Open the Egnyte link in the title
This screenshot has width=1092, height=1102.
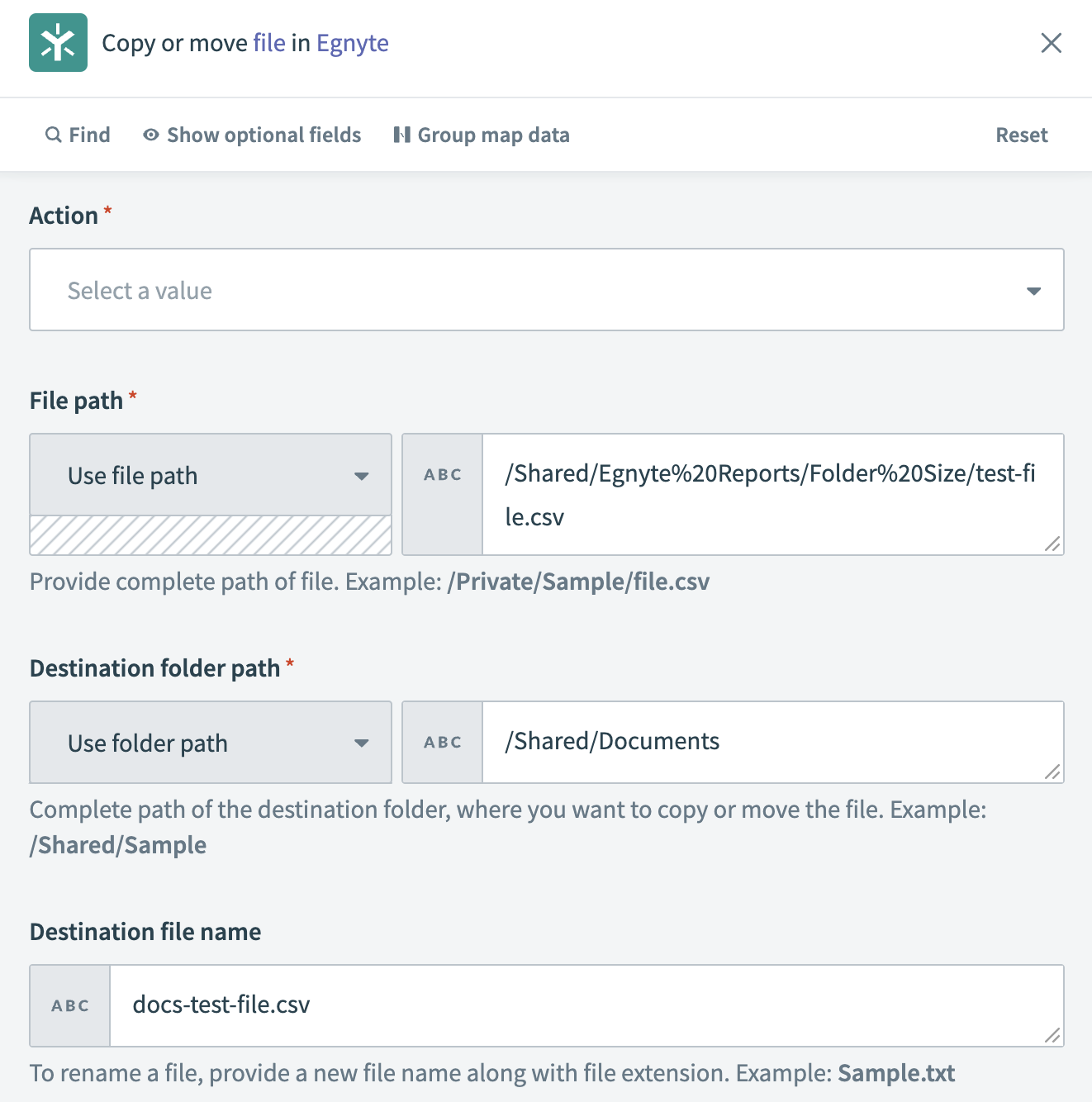[x=352, y=42]
